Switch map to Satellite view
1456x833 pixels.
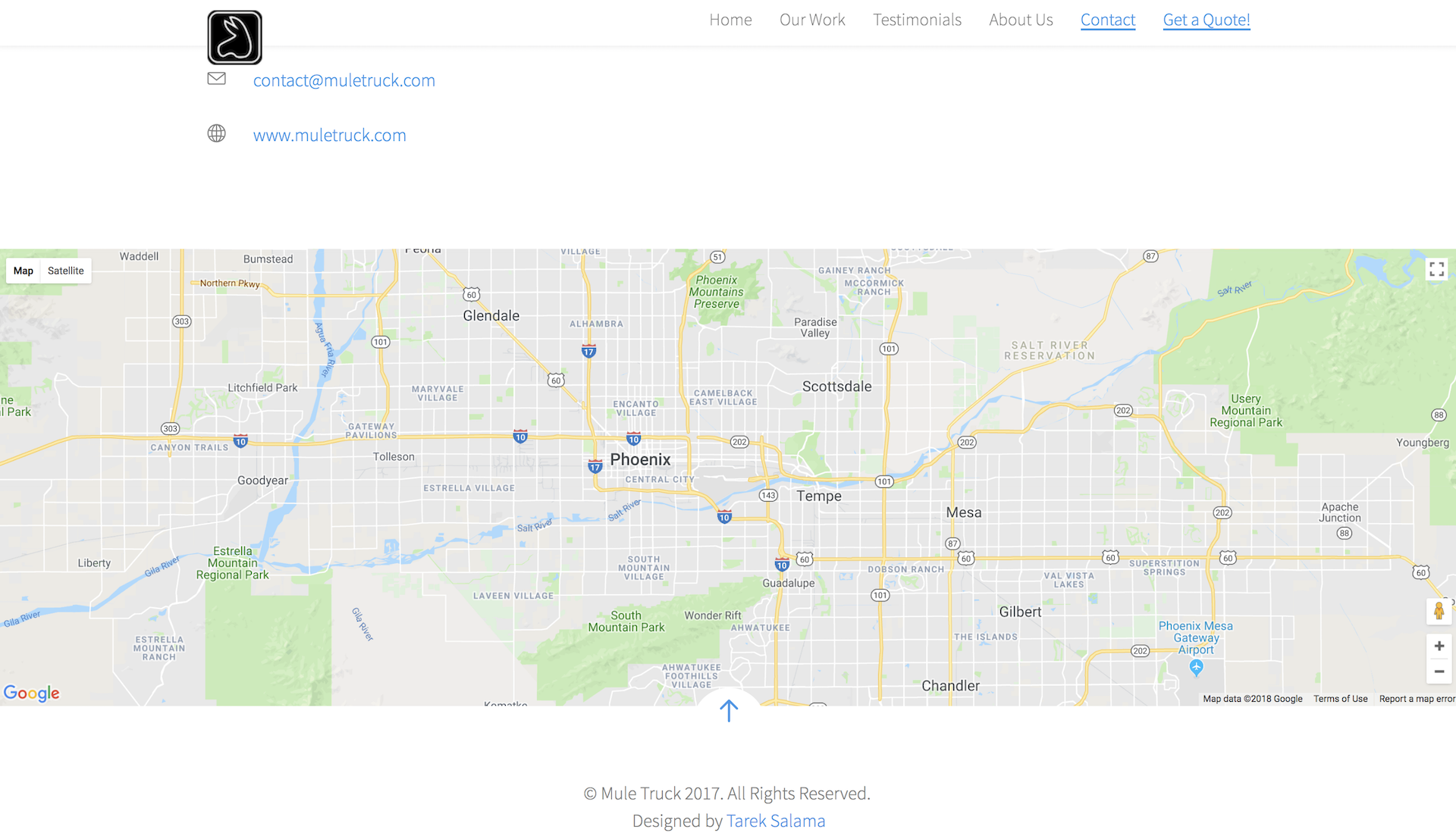[65, 271]
